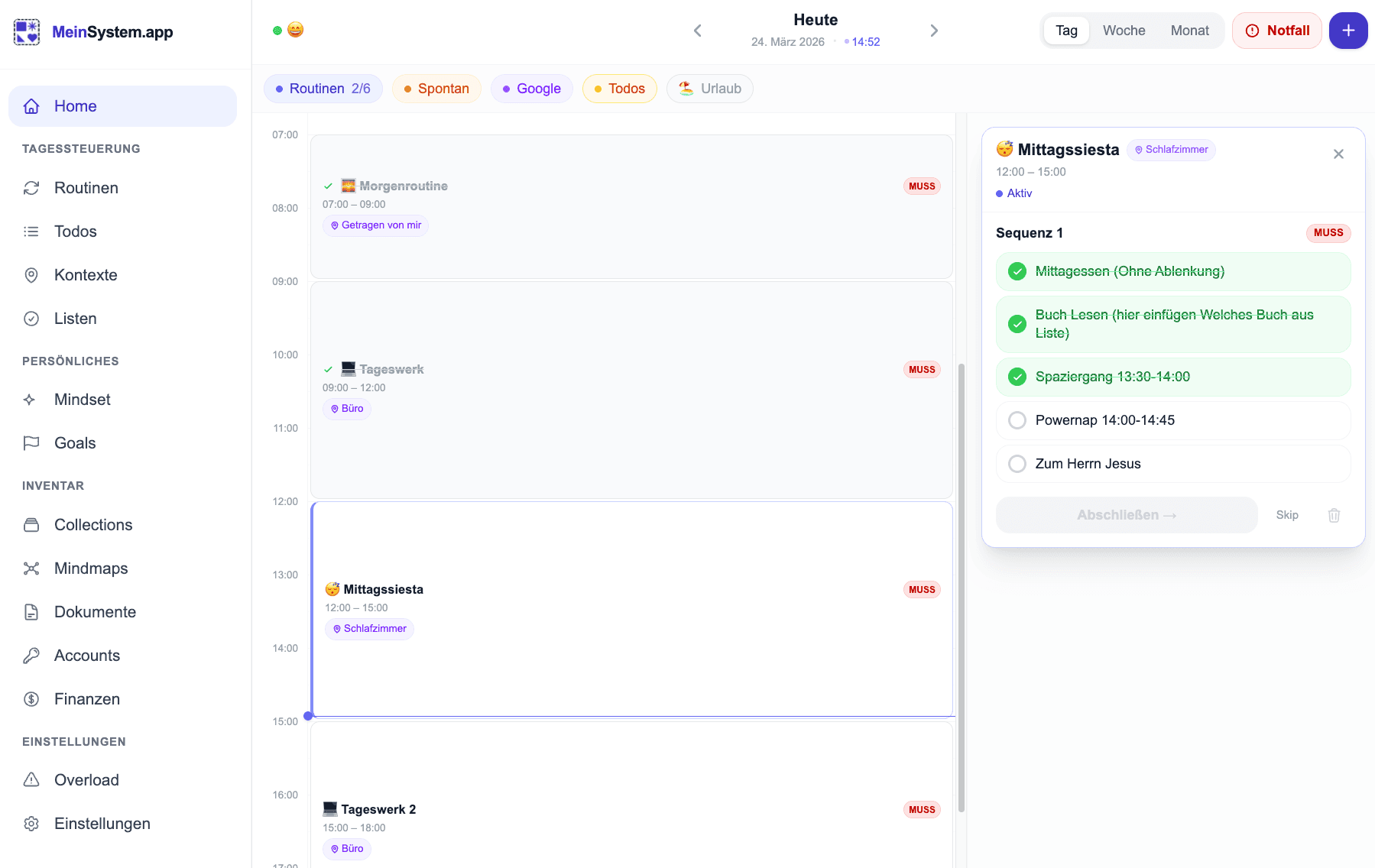Open Mindset from the sidebar

[82, 399]
